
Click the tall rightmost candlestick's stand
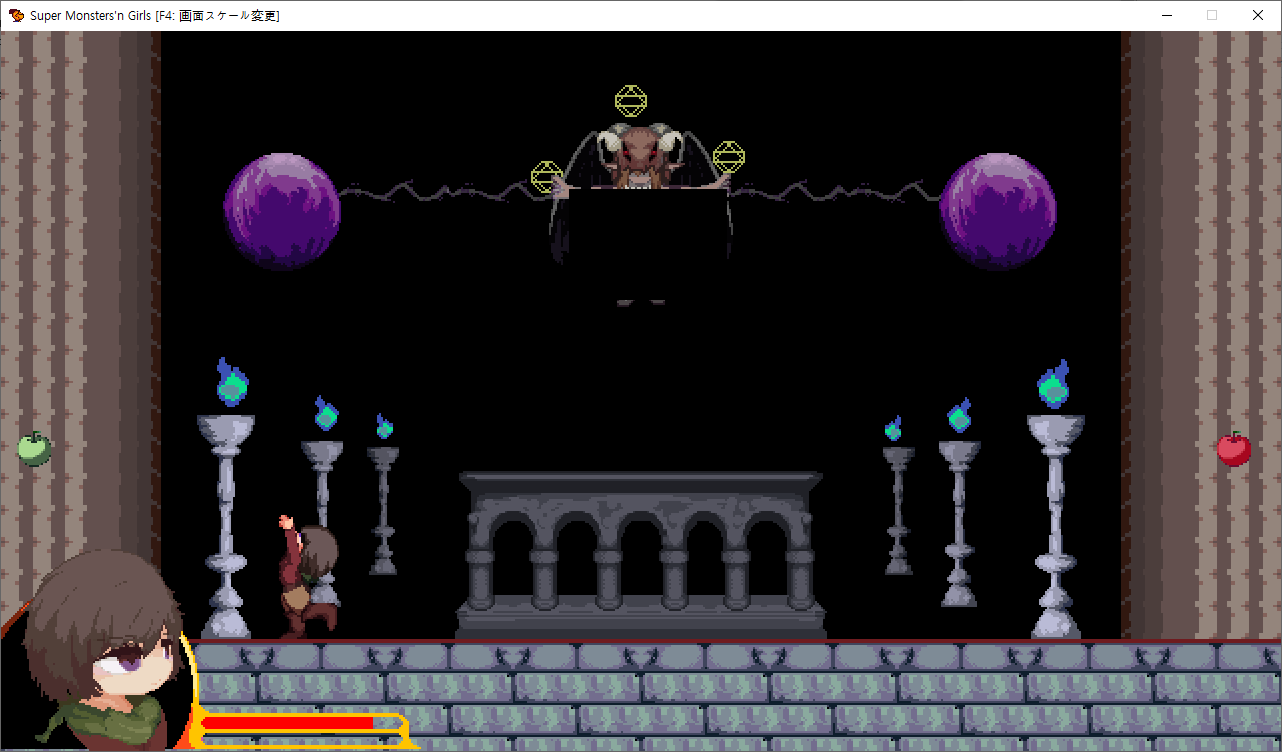[x=1056, y=527]
